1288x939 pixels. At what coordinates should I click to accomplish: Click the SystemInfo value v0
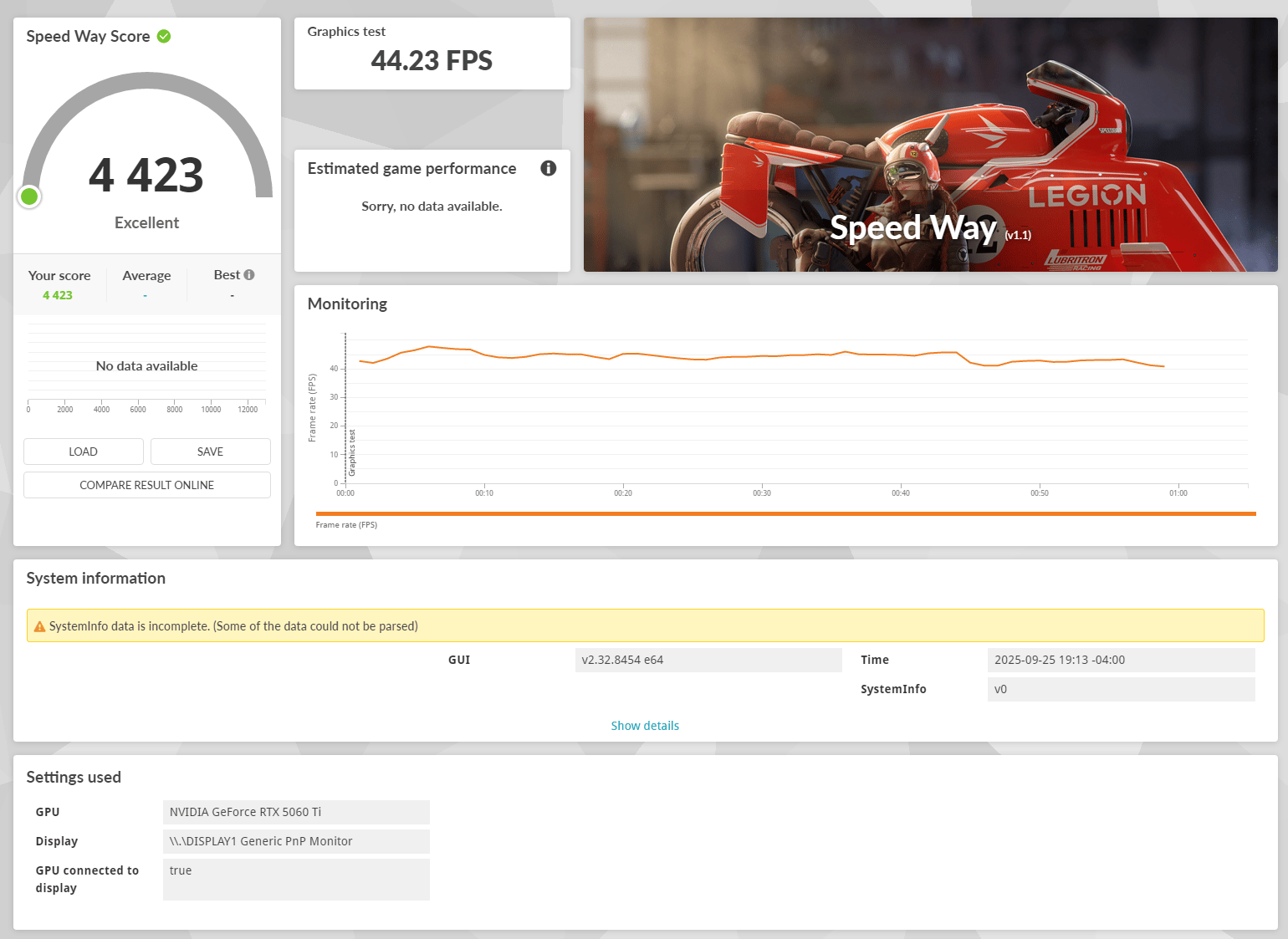(x=1121, y=689)
